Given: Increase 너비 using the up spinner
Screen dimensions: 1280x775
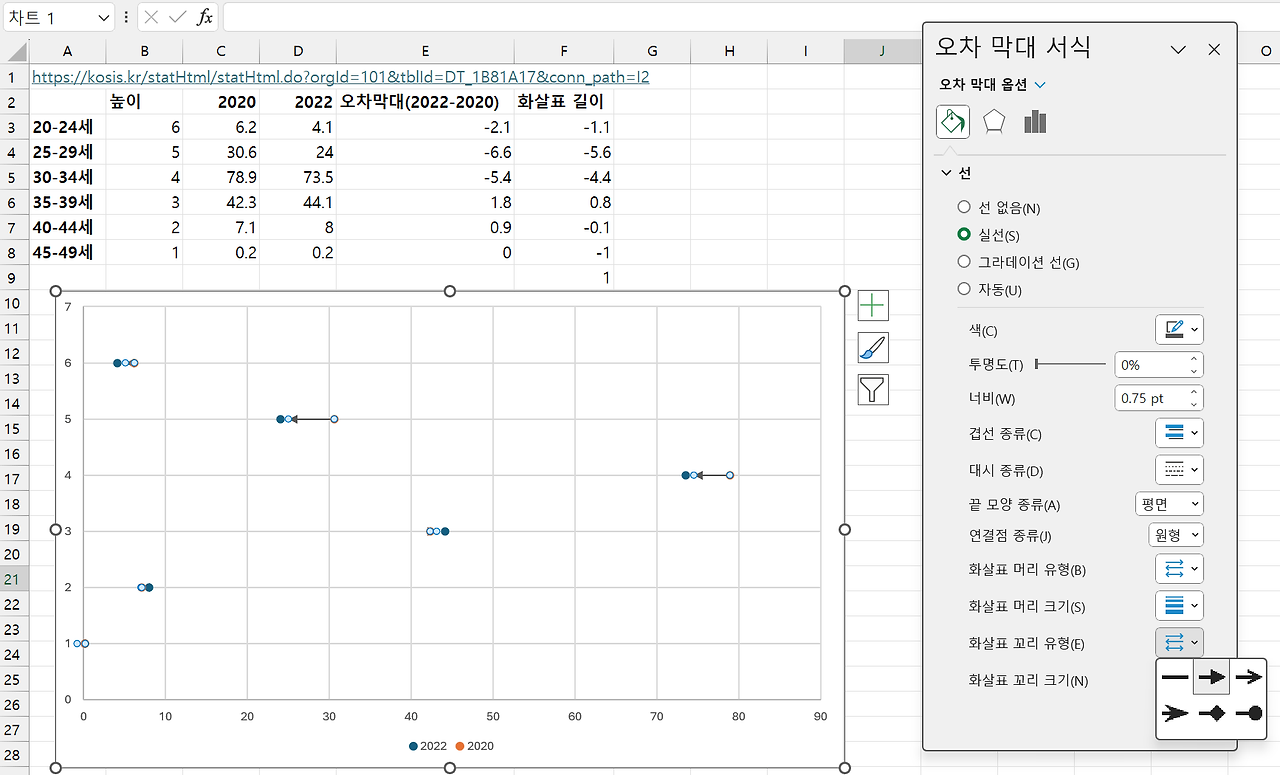Looking at the screenshot, I should coord(1194,393).
